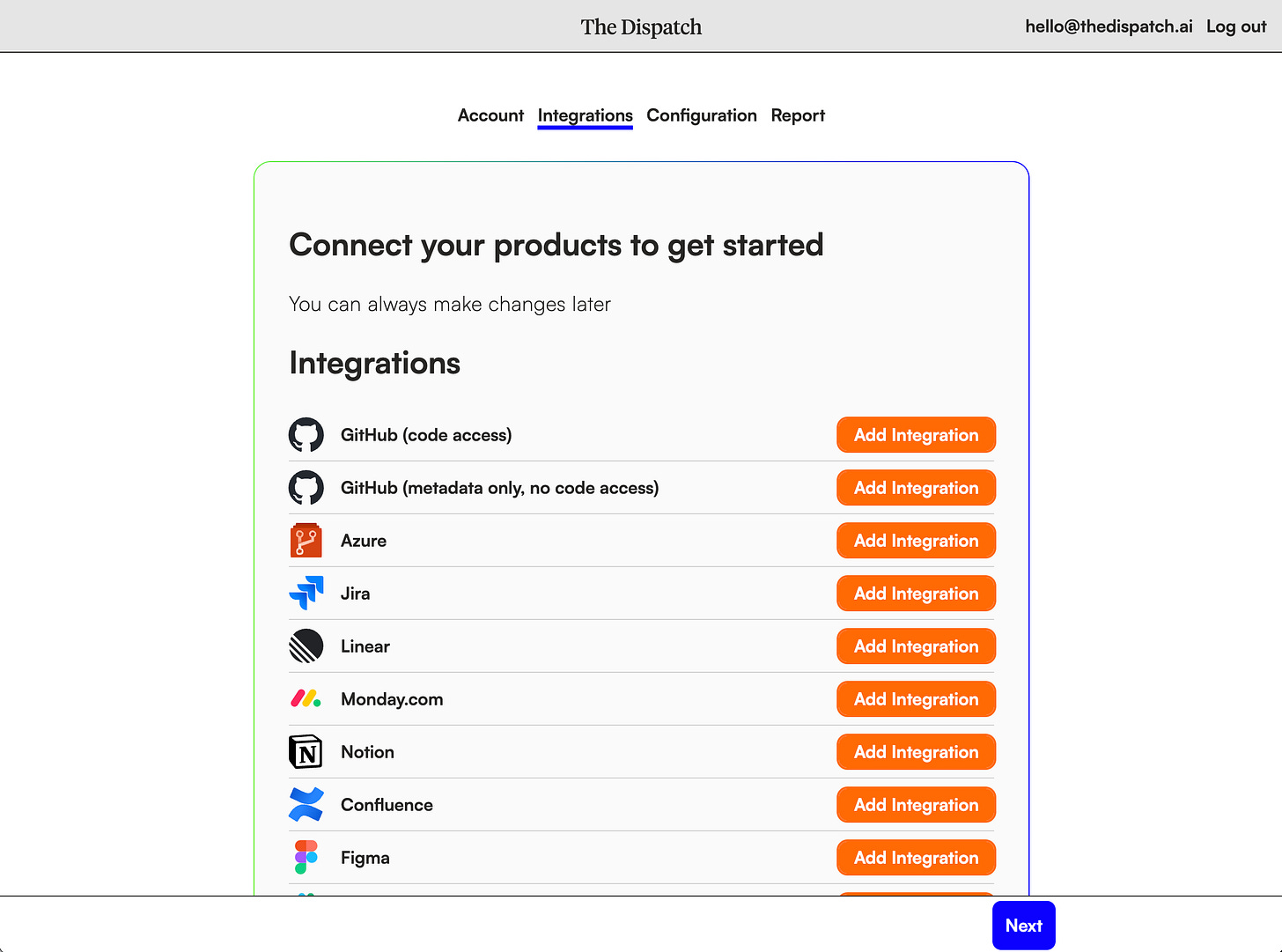
Task: Switch to the Configuration tab
Action: (702, 115)
